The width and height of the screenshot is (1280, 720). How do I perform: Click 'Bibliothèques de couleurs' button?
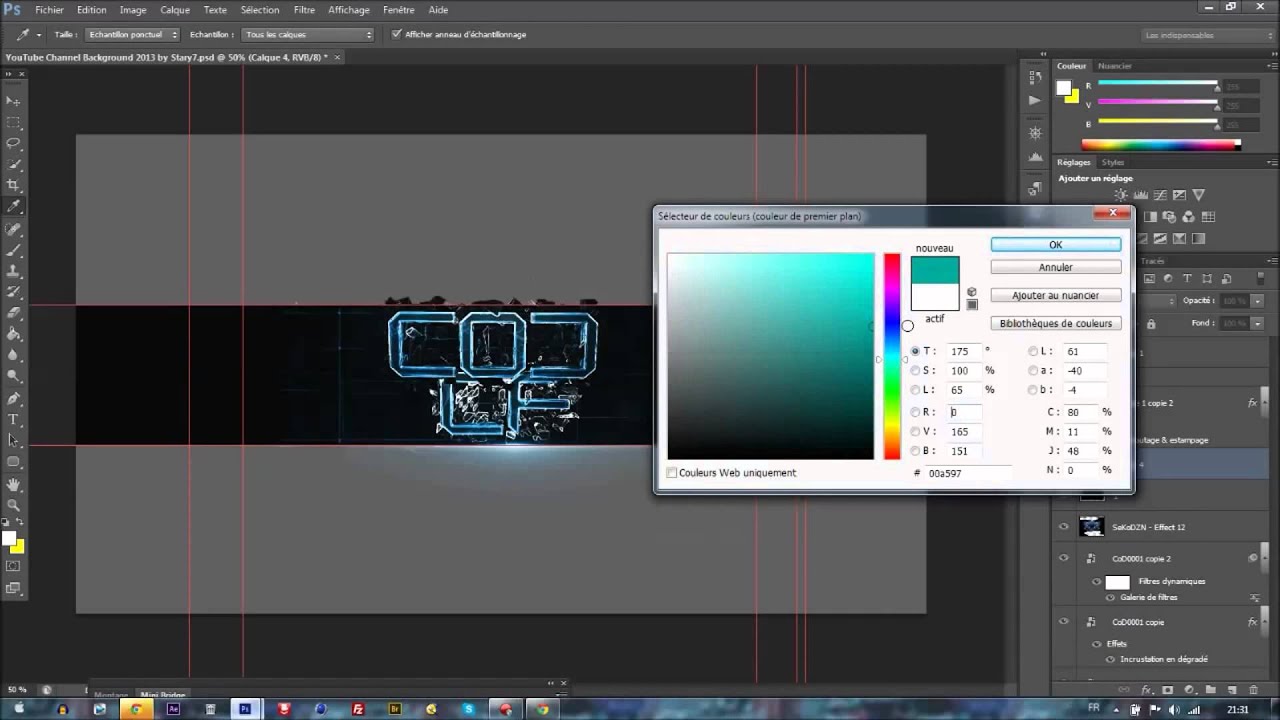(1056, 323)
